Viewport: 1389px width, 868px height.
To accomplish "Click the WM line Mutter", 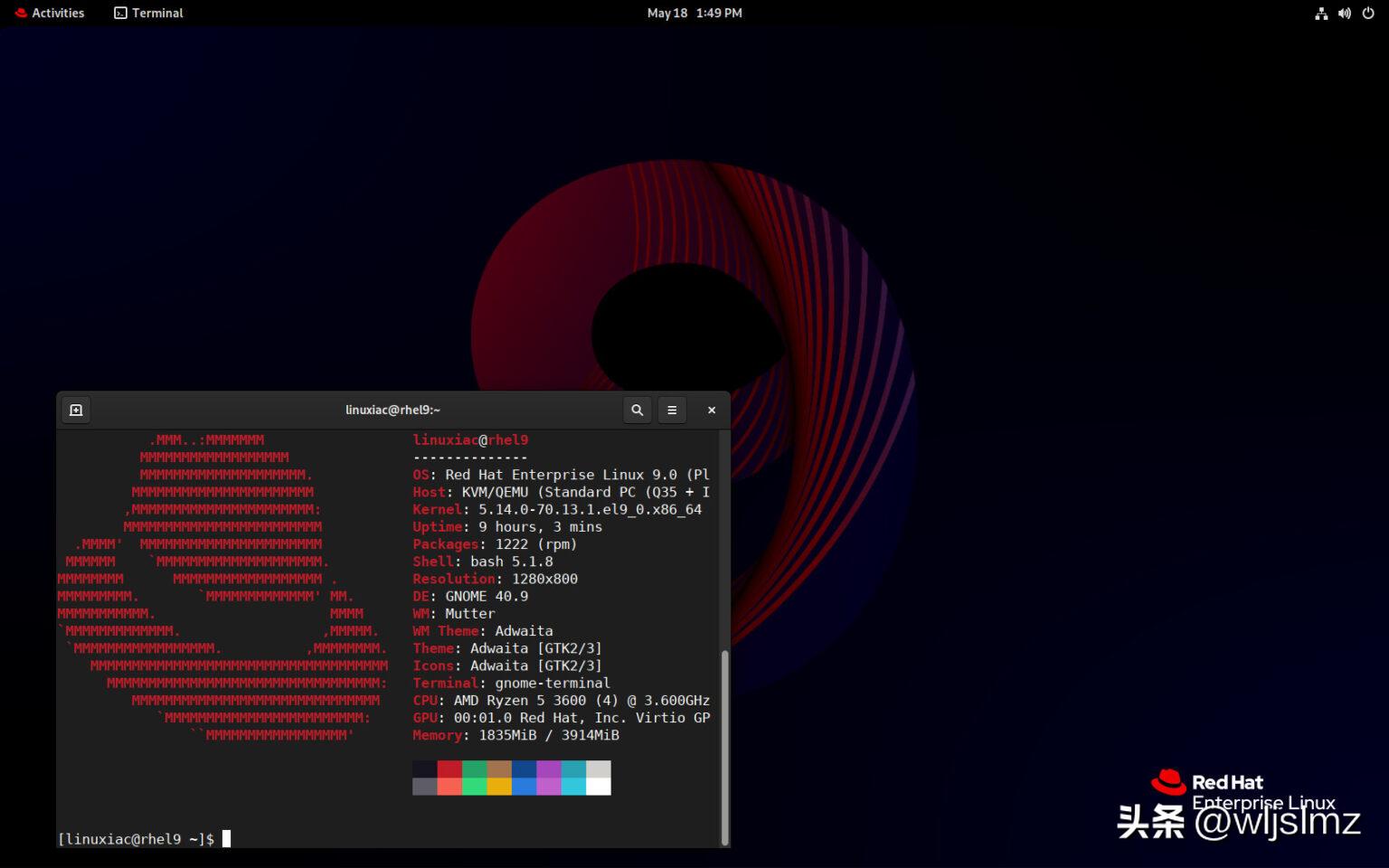I will 454,613.
